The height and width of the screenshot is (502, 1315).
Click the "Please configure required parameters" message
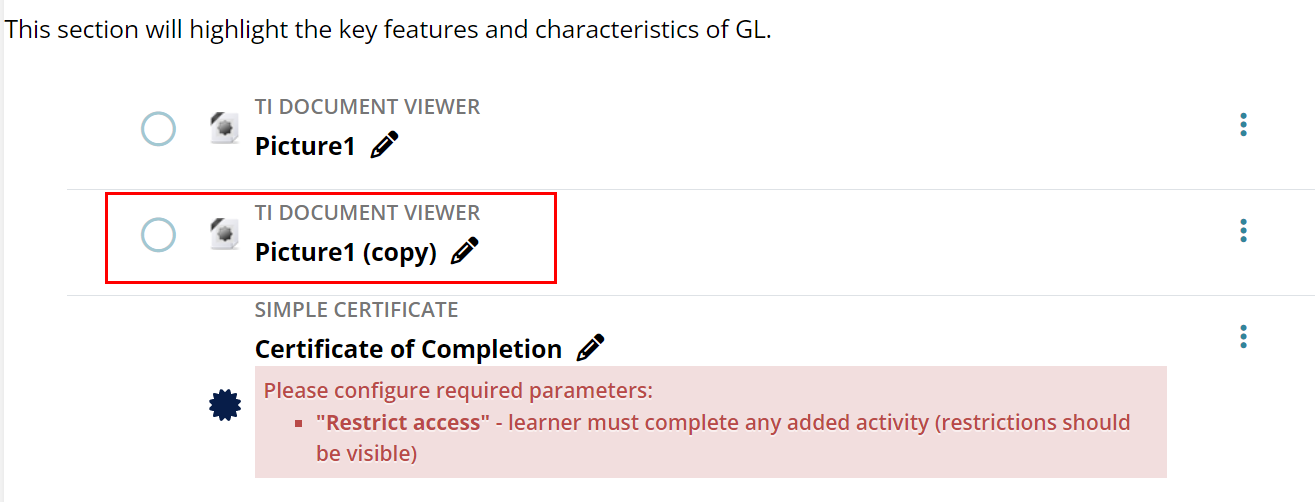pos(458,390)
